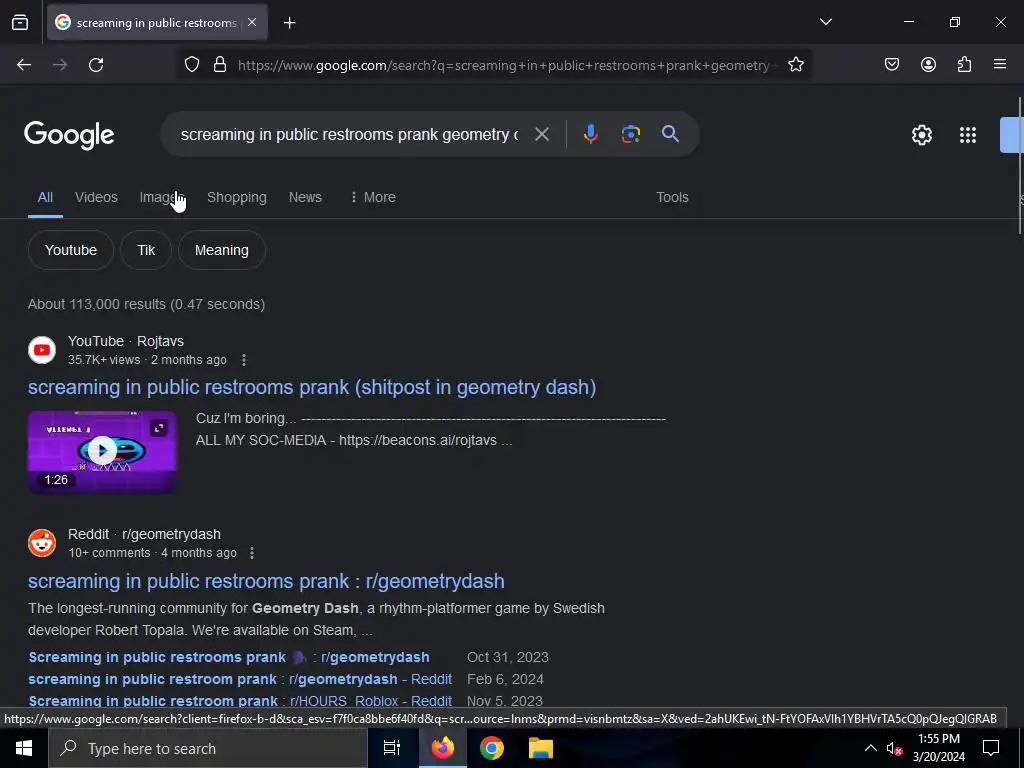Open the three-dot menu for YouTube result
The width and height of the screenshot is (1024, 768).
[x=244, y=360]
